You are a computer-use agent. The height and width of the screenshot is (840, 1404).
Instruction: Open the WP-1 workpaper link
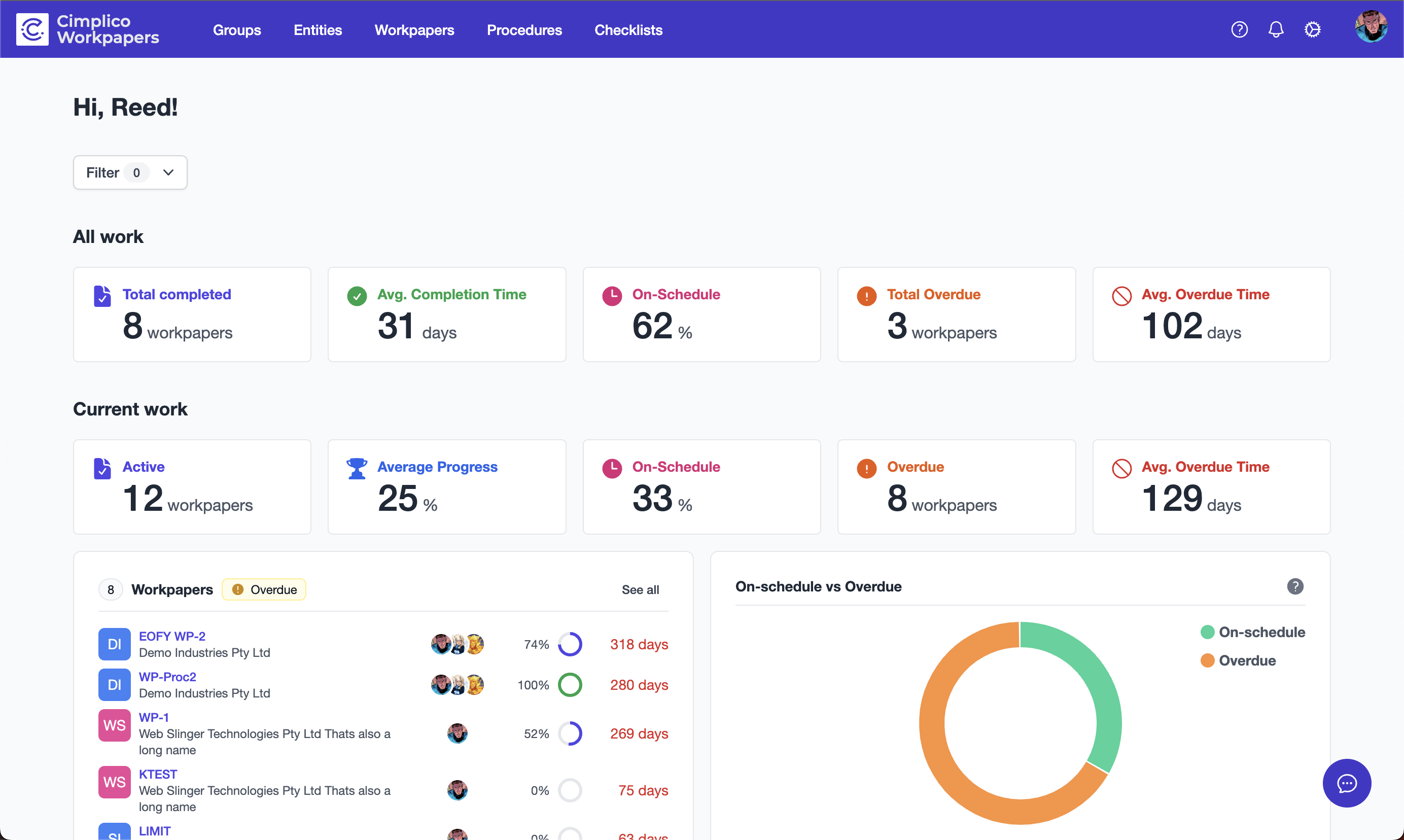coord(154,717)
